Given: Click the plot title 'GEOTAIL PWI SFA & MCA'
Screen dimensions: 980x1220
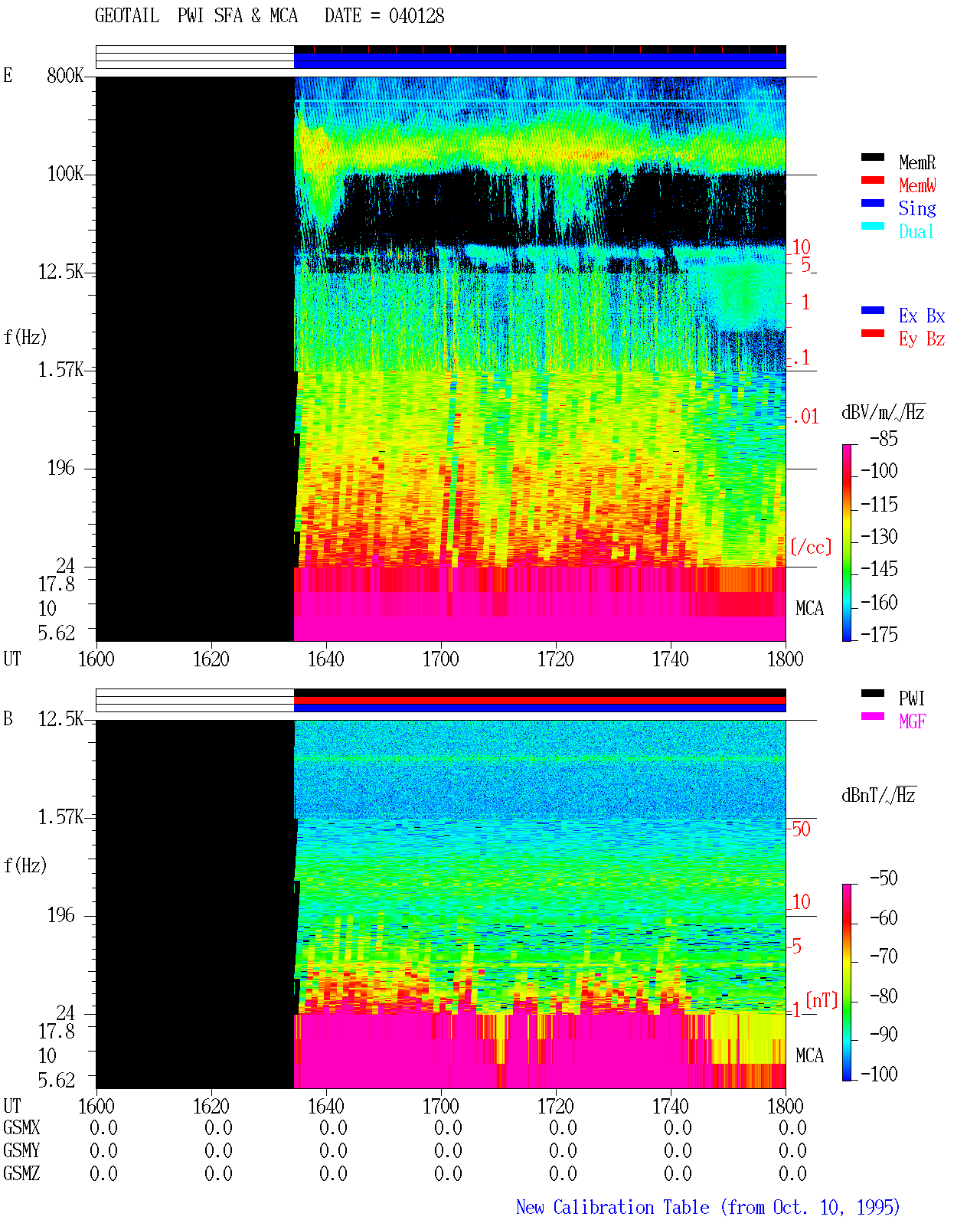Looking at the screenshot, I should coord(196,16).
